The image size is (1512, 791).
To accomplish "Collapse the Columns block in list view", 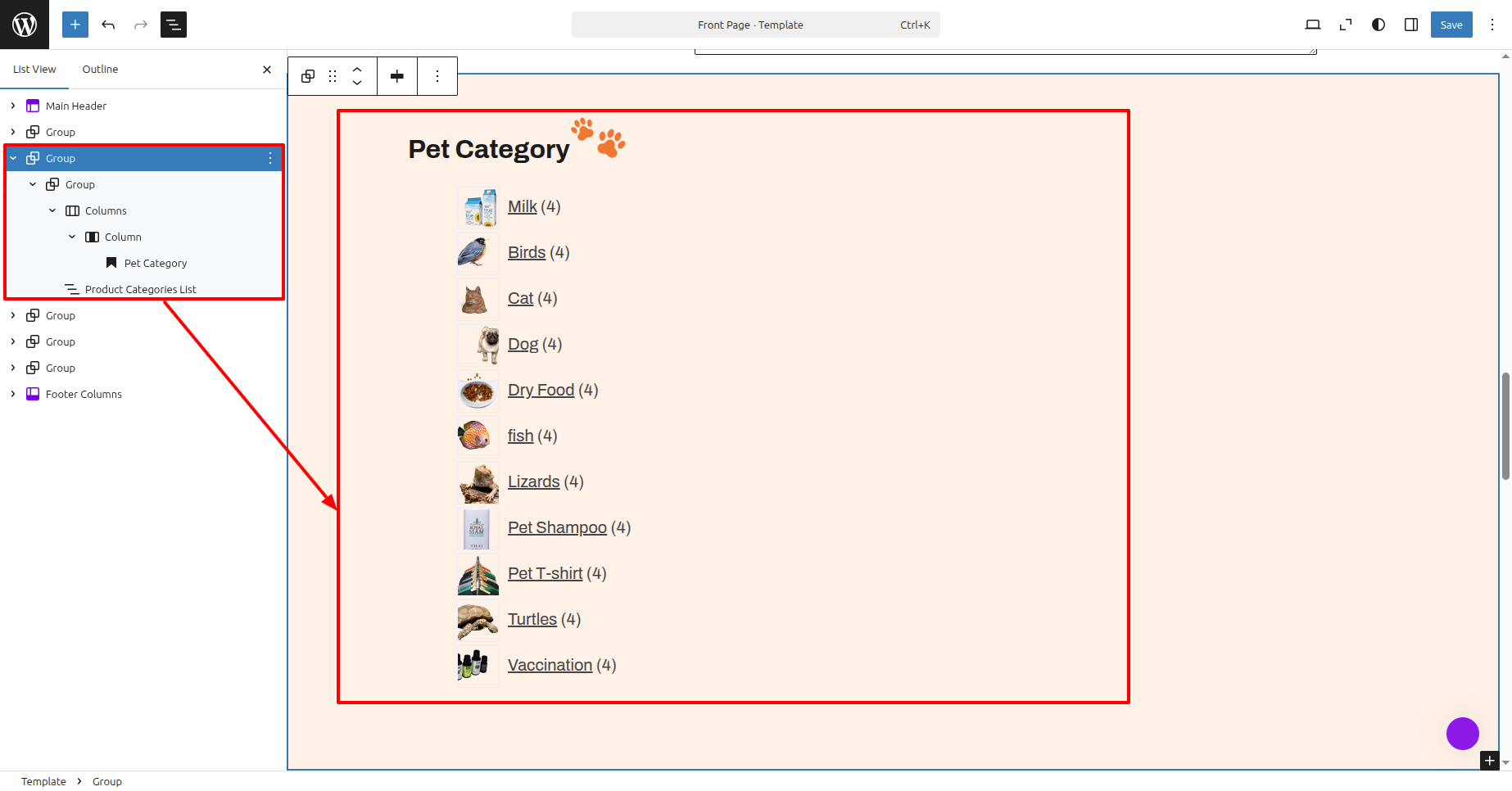I will tap(52, 210).
